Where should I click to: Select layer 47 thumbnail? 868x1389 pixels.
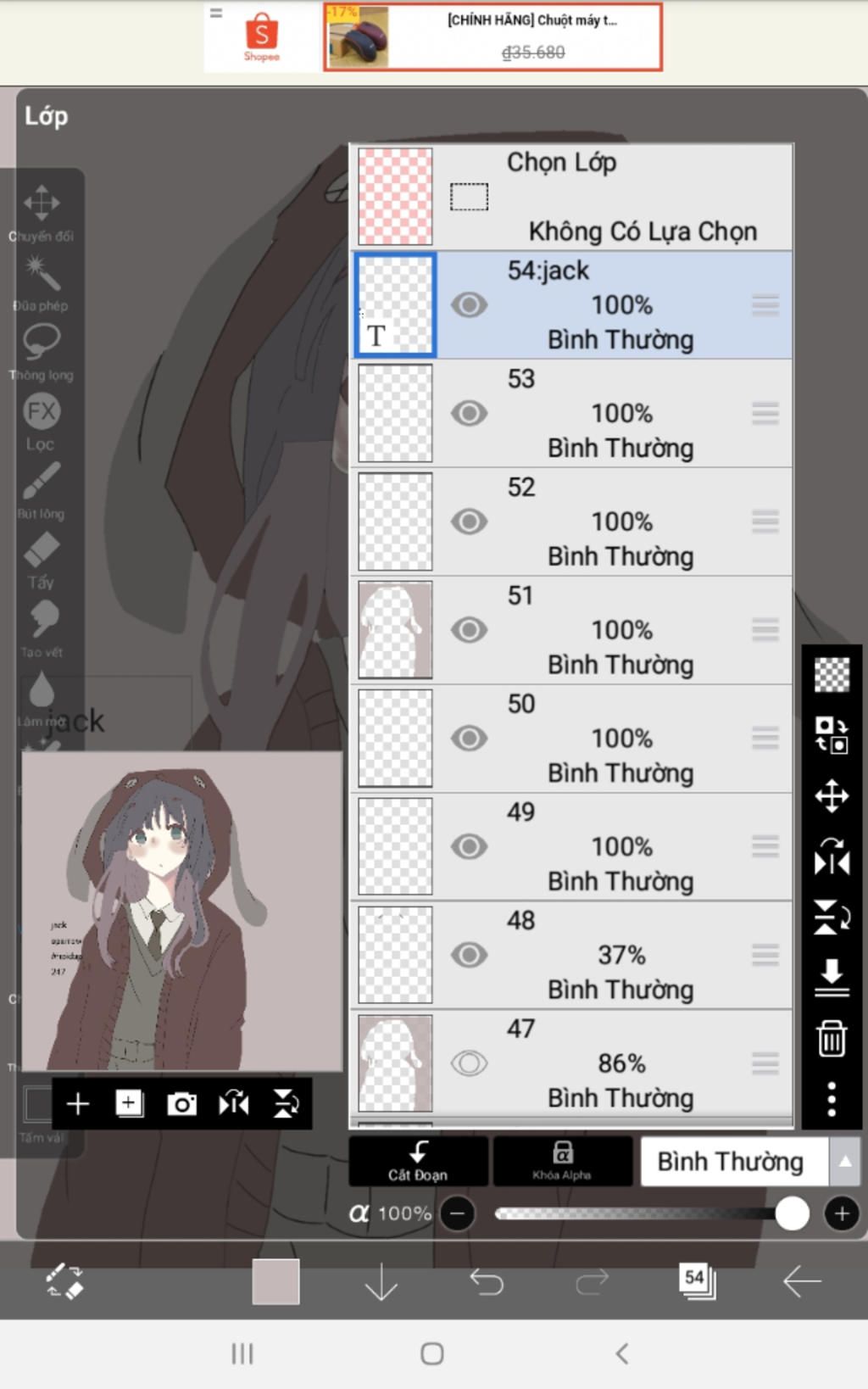click(x=395, y=1063)
